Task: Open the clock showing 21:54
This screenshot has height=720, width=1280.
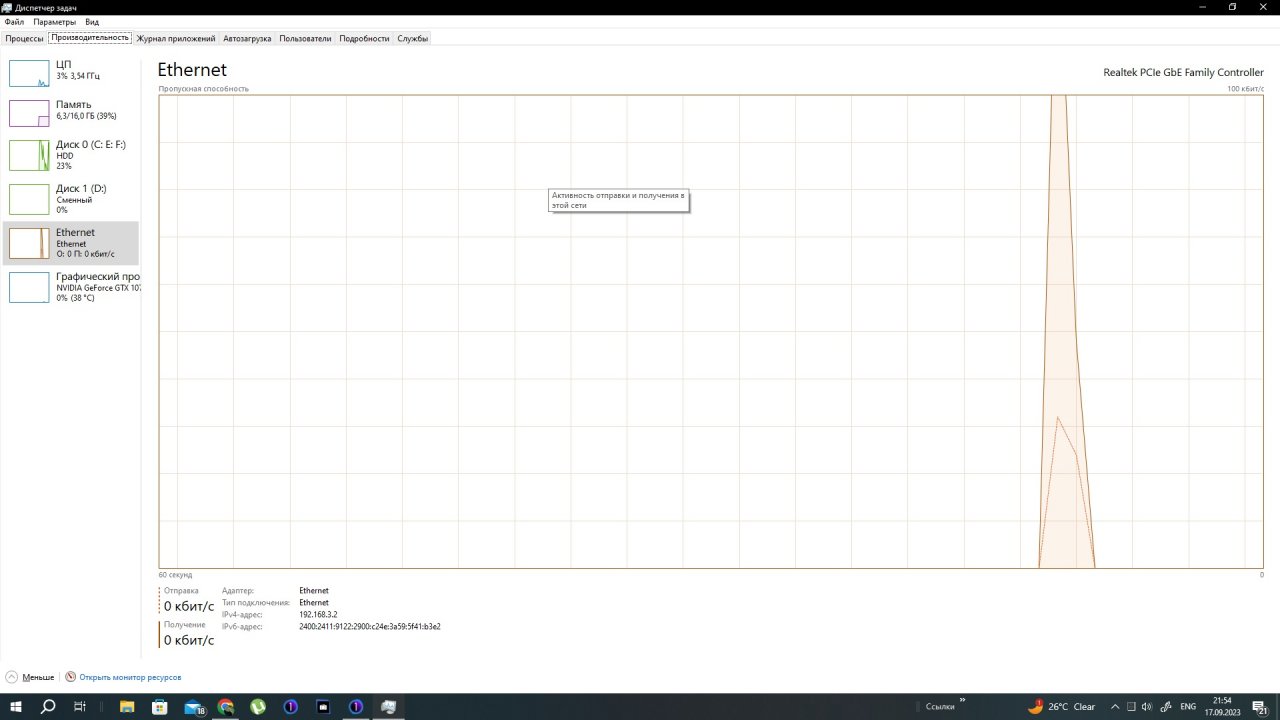Action: [x=1221, y=707]
